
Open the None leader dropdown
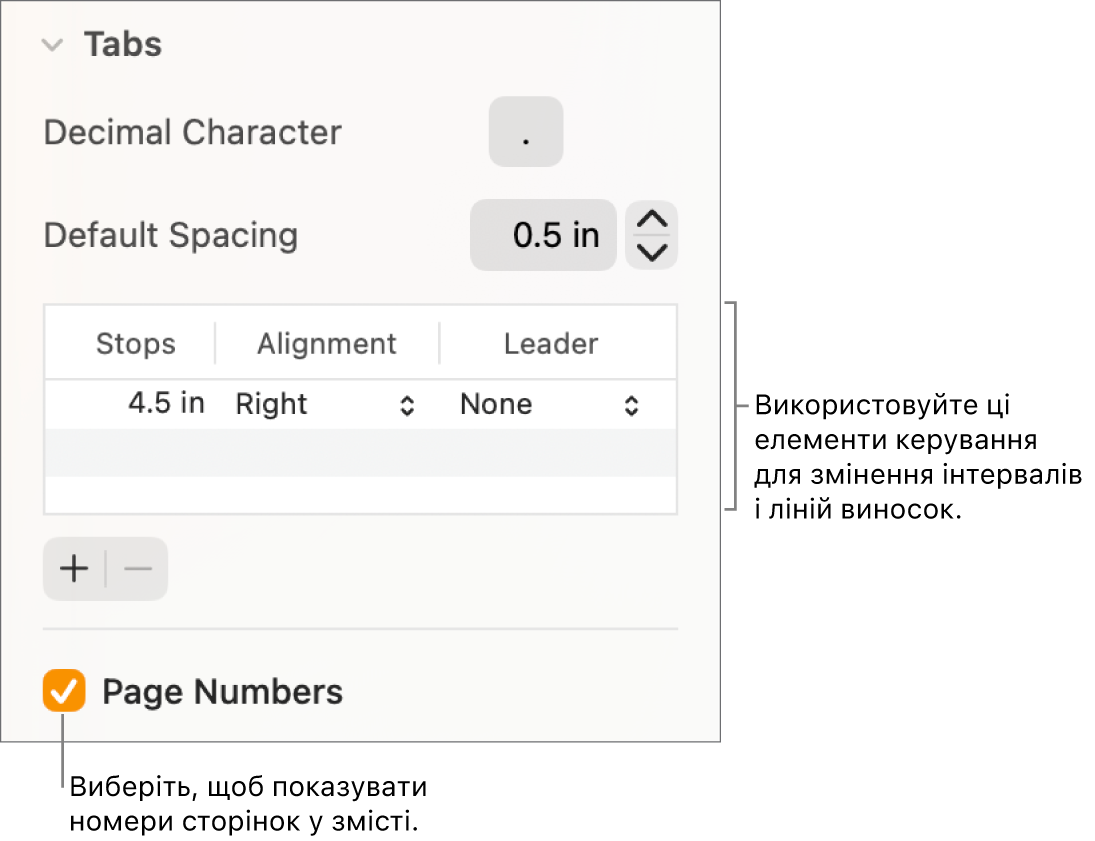(x=549, y=405)
